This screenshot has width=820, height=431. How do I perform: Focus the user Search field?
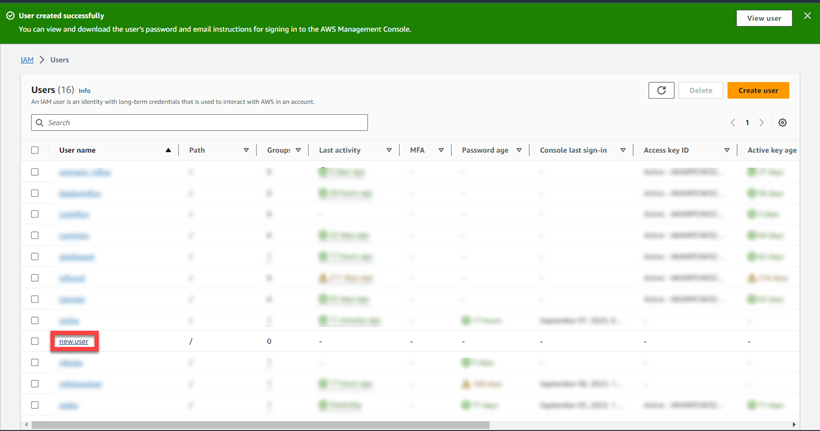(x=200, y=123)
